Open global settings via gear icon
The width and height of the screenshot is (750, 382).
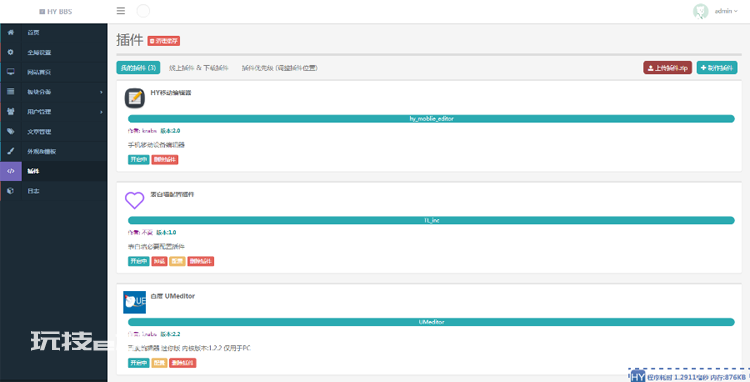pyautogui.click(x=11, y=52)
